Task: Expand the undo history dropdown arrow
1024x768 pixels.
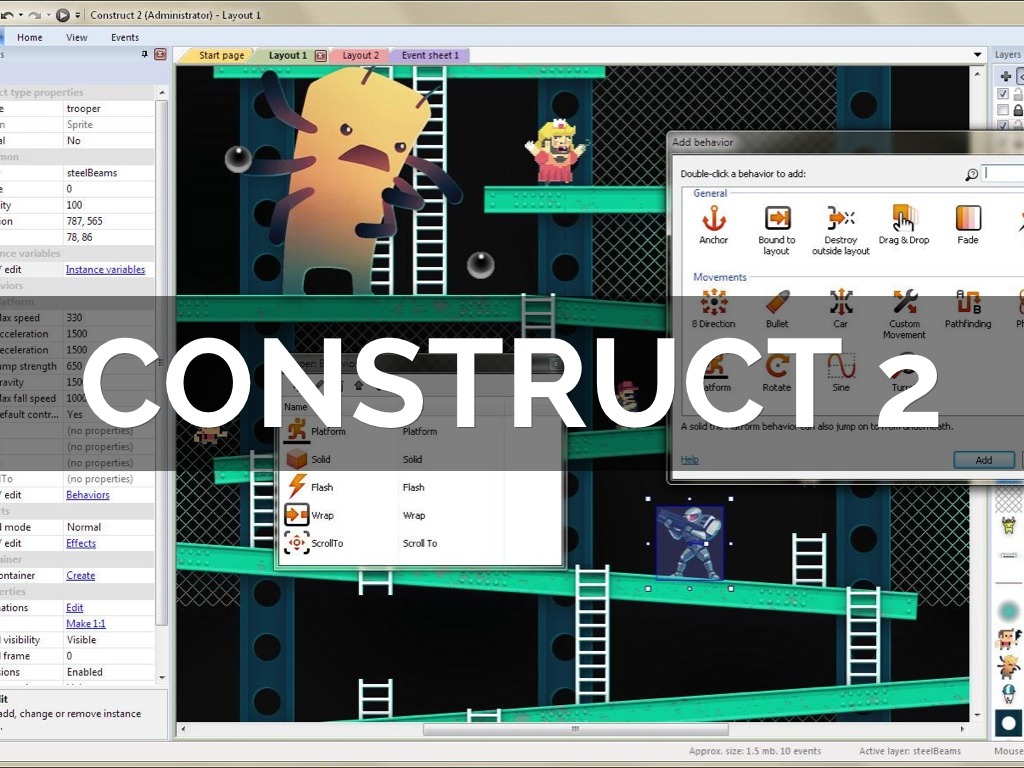Action: 20,15
